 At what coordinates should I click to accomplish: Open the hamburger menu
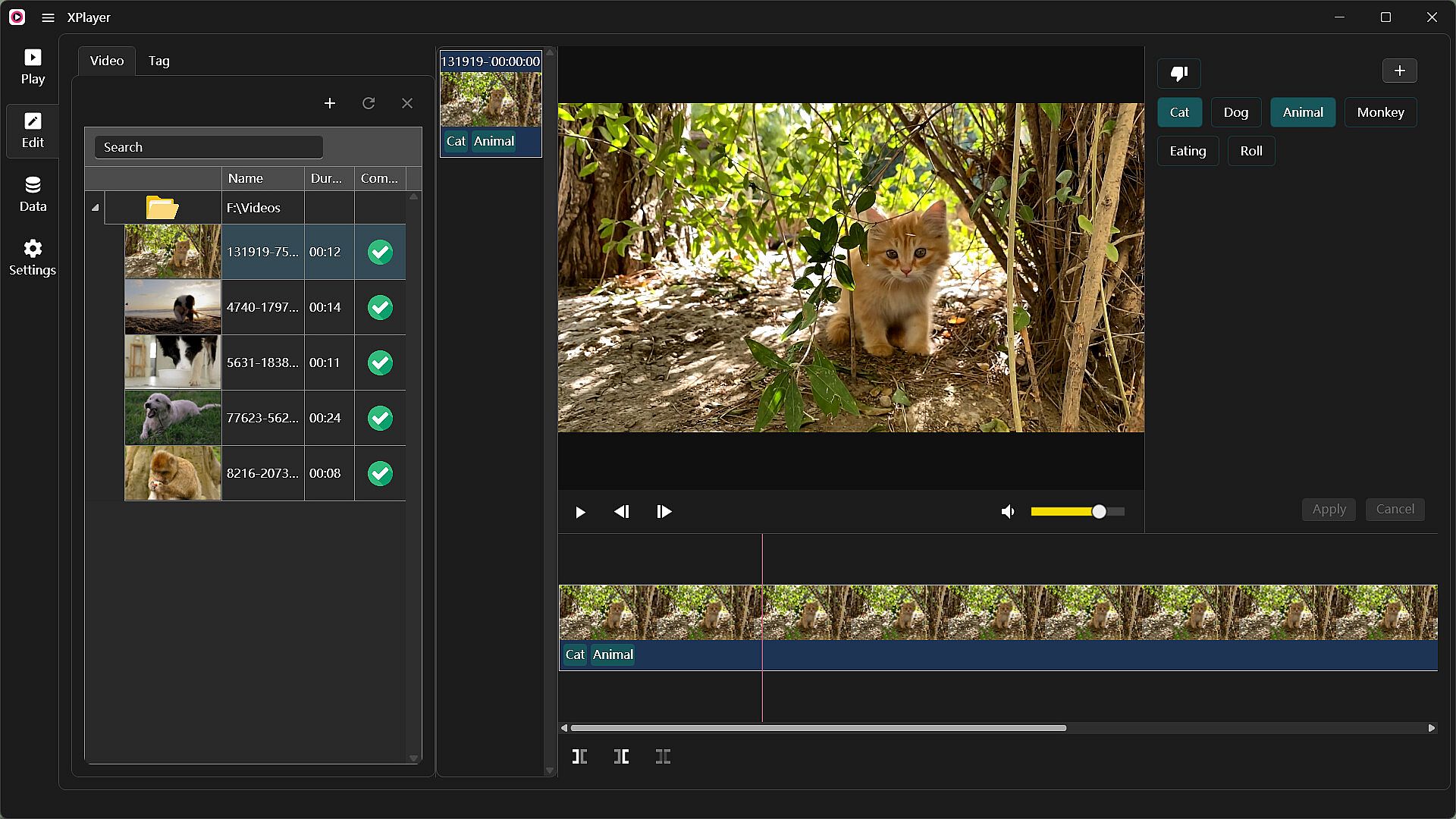click(48, 17)
